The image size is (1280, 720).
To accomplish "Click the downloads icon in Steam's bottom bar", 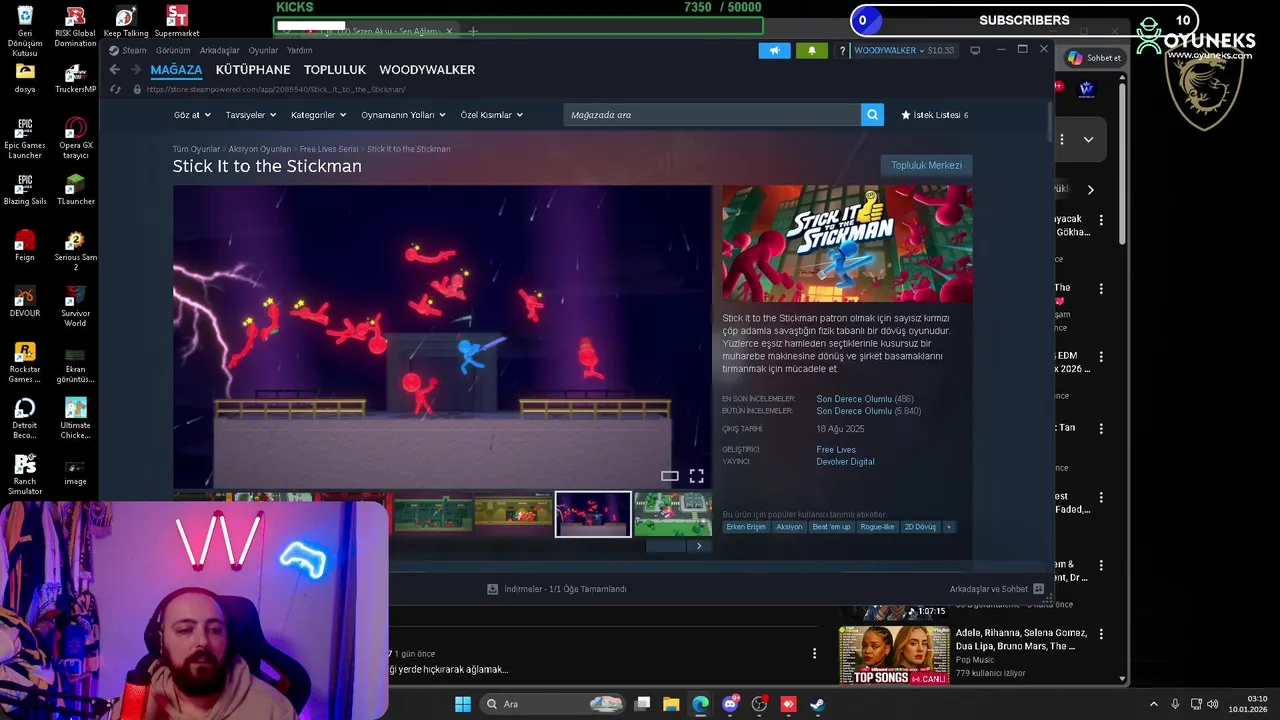I will point(492,589).
